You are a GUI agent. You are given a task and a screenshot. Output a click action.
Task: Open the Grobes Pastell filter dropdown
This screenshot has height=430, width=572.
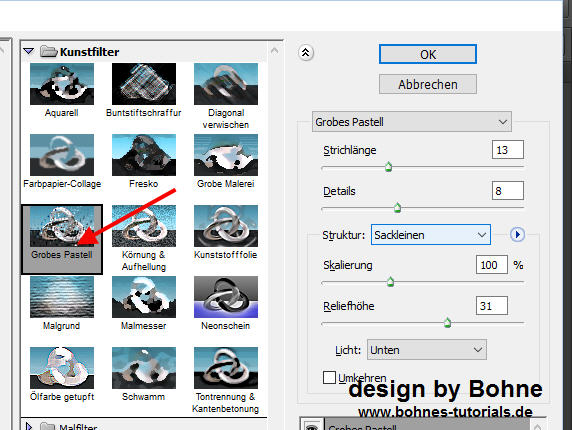(x=411, y=122)
